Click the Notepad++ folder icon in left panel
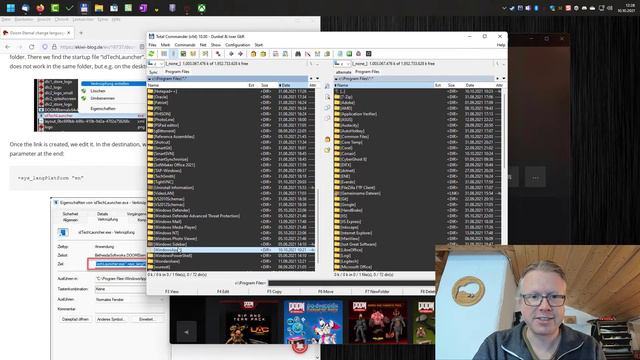This screenshot has height=360, width=640. [x=151, y=91]
